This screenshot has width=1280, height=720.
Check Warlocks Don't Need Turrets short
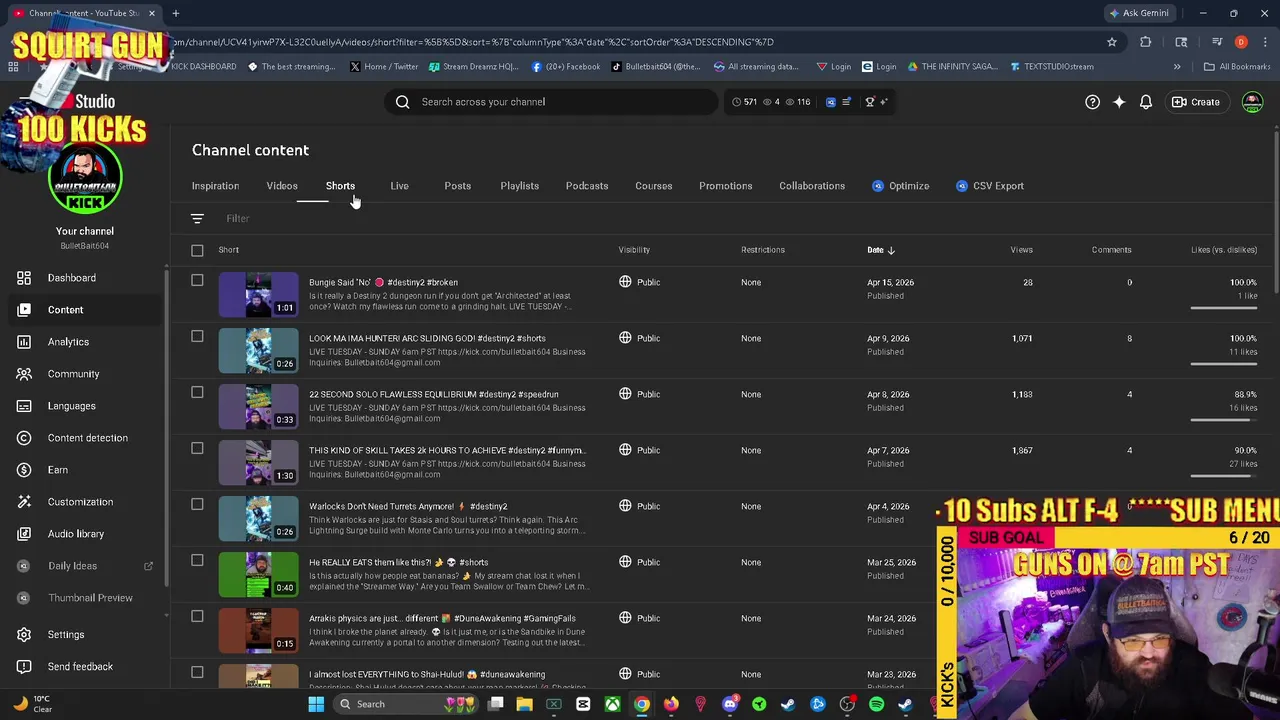pos(197,505)
